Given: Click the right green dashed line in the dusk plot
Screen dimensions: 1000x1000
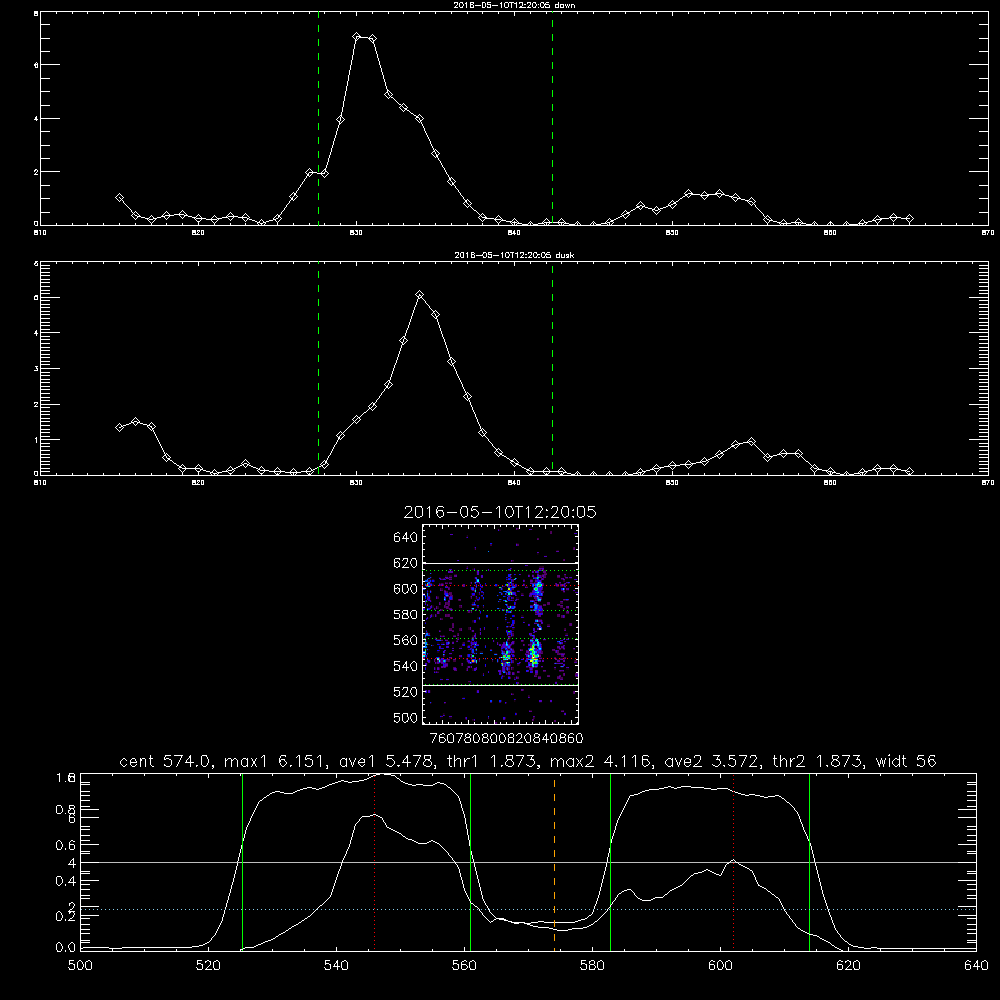Looking at the screenshot, I should tap(552, 368).
